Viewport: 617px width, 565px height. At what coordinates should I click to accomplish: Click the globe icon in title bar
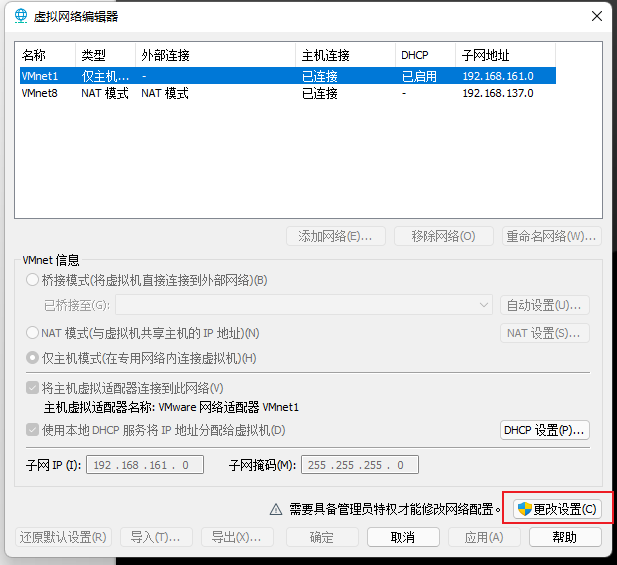(21, 16)
